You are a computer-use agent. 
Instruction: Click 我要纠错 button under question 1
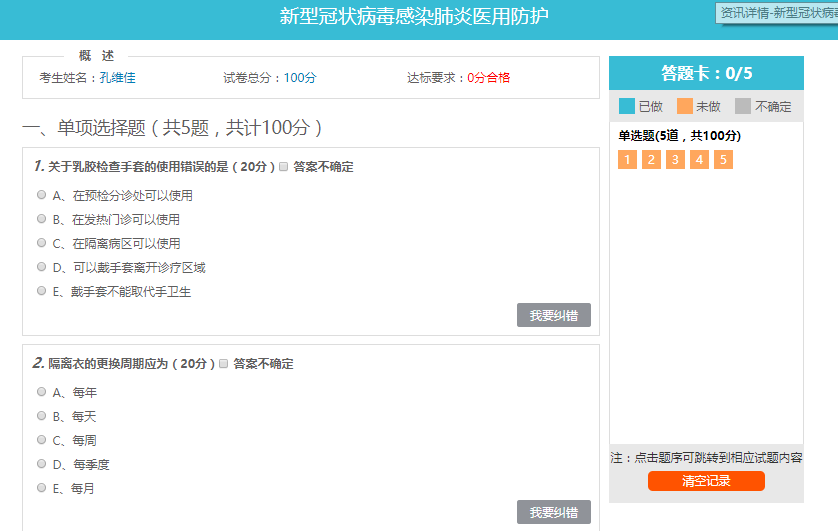click(553, 315)
